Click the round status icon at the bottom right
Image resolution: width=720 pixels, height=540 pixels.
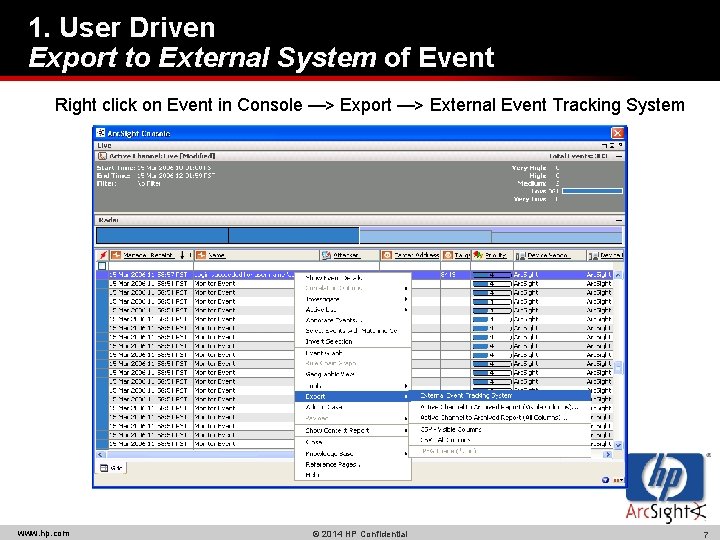pos(605,480)
